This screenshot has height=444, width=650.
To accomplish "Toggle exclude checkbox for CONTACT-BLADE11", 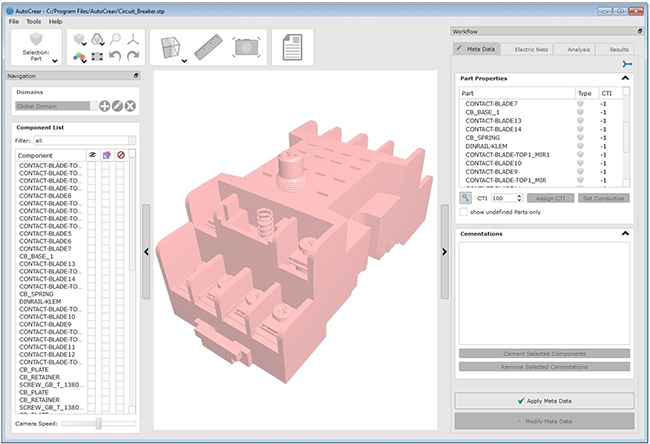I will click(x=120, y=347).
